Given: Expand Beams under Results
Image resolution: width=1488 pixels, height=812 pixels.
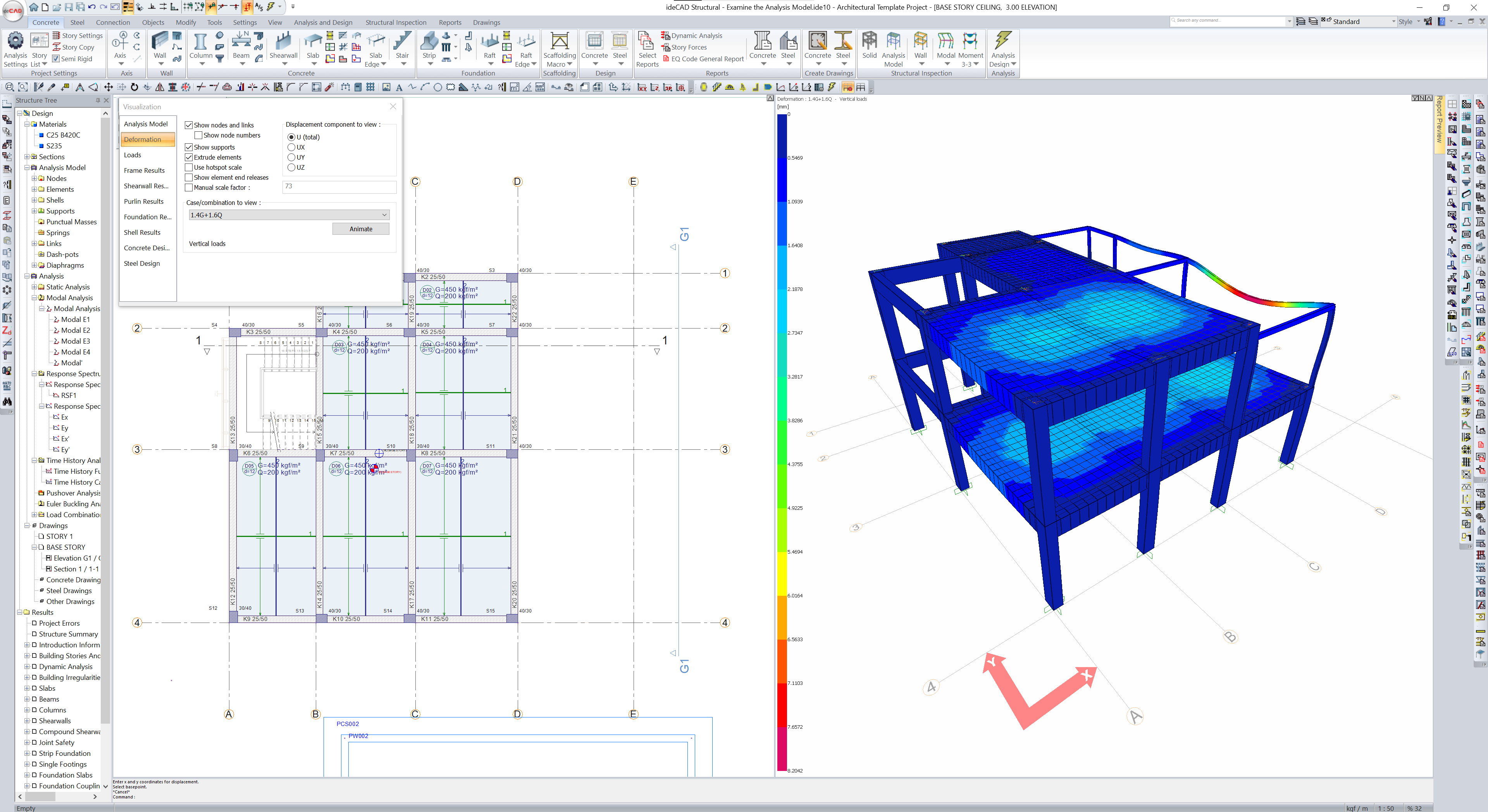Looking at the screenshot, I should pyautogui.click(x=27, y=699).
